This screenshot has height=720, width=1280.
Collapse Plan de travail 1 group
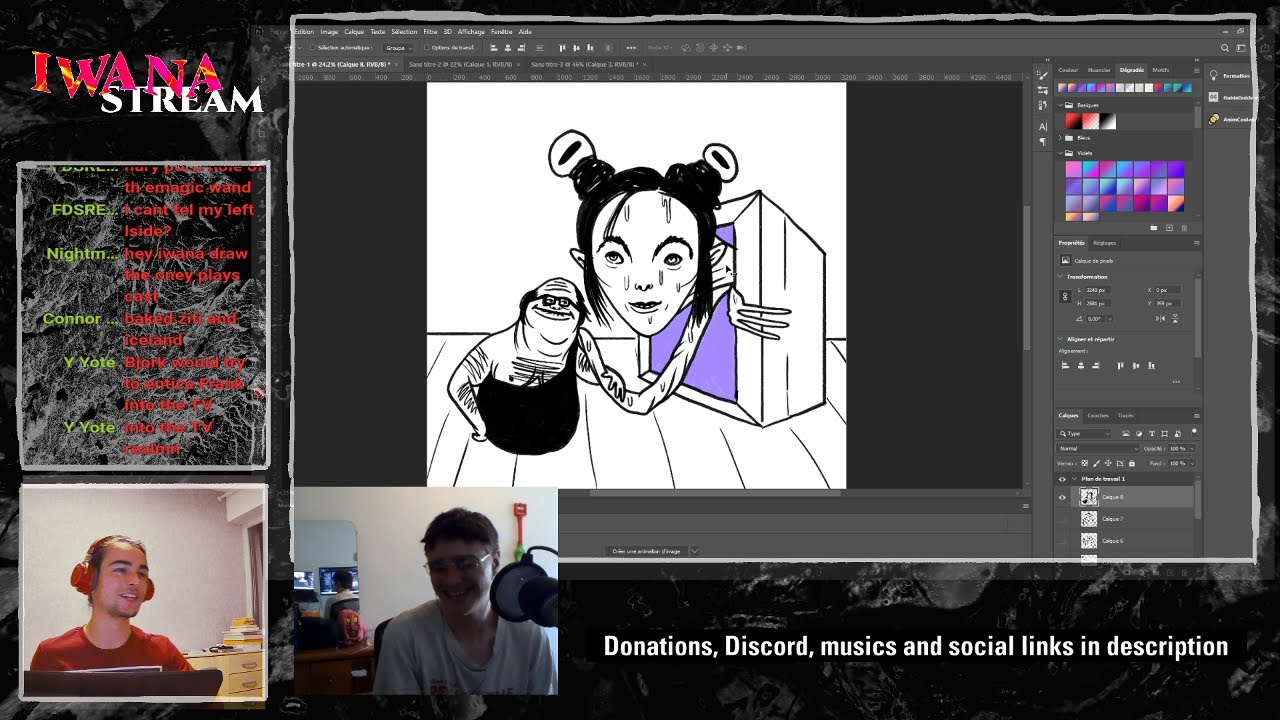click(1074, 479)
